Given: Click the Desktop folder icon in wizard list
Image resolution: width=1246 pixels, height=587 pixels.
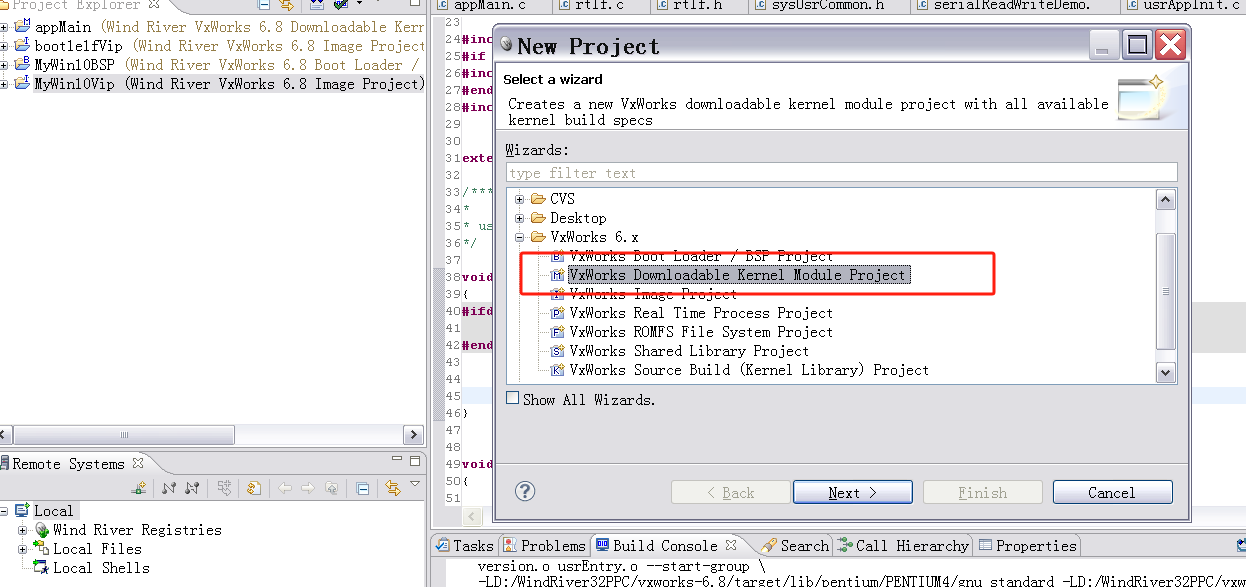Looking at the screenshot, I should pyautogui.click(x=538, y=218).
